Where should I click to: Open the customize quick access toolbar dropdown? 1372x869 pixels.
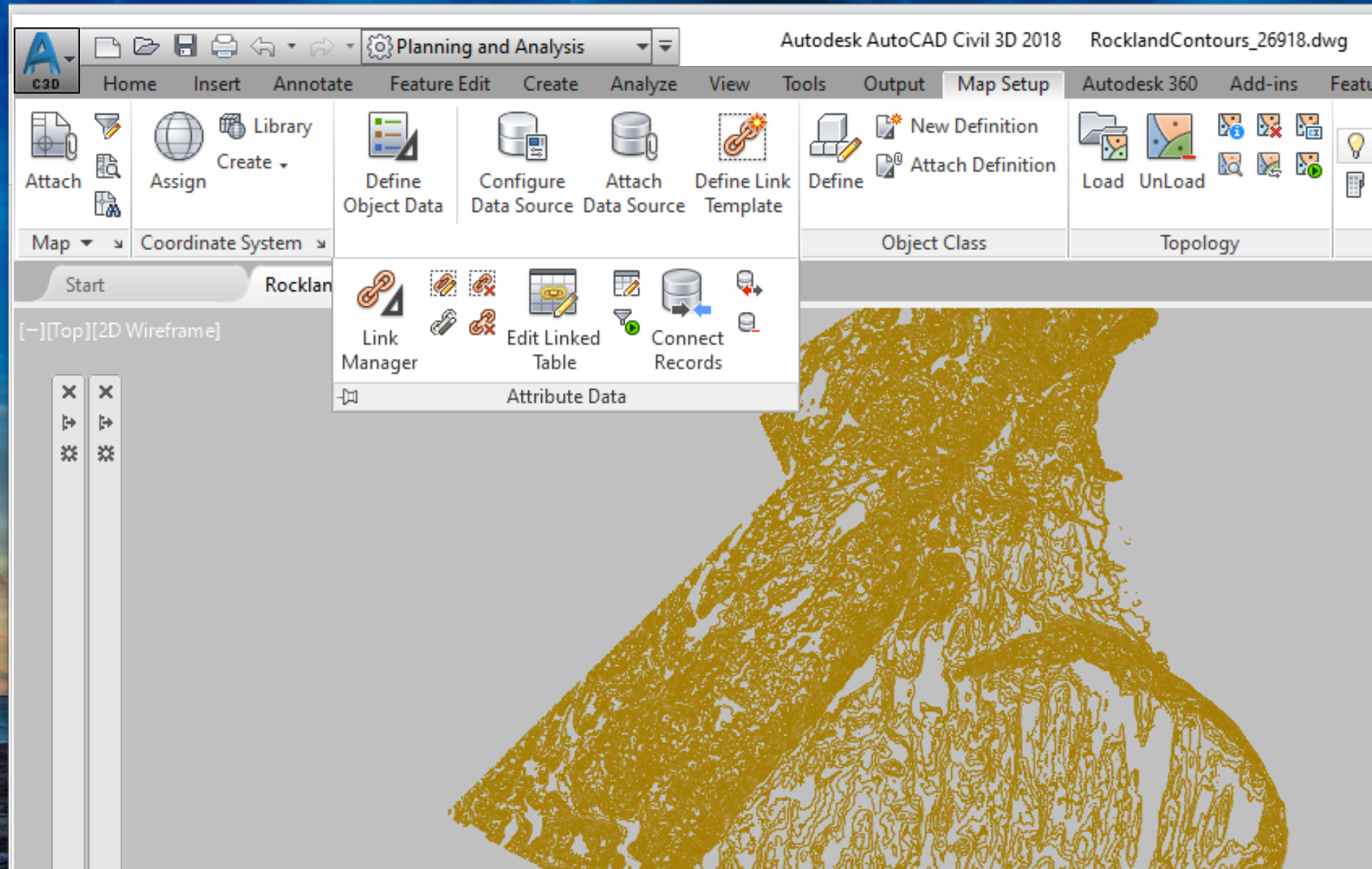pos(666,47)
